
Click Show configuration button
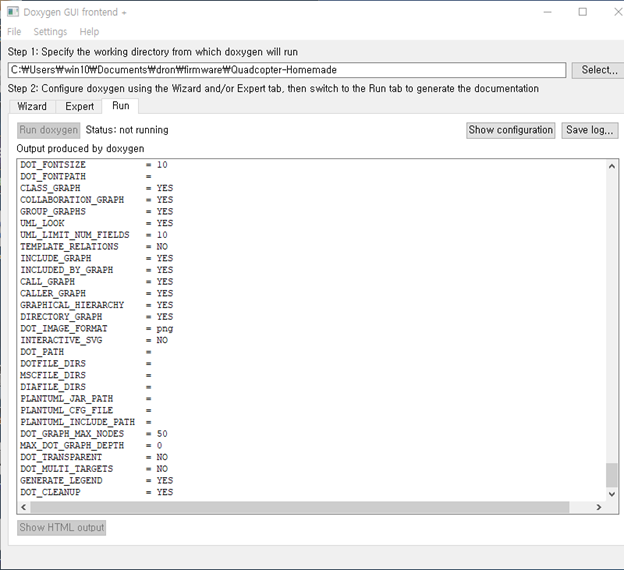pyautogui.click(x=511, y=130)
